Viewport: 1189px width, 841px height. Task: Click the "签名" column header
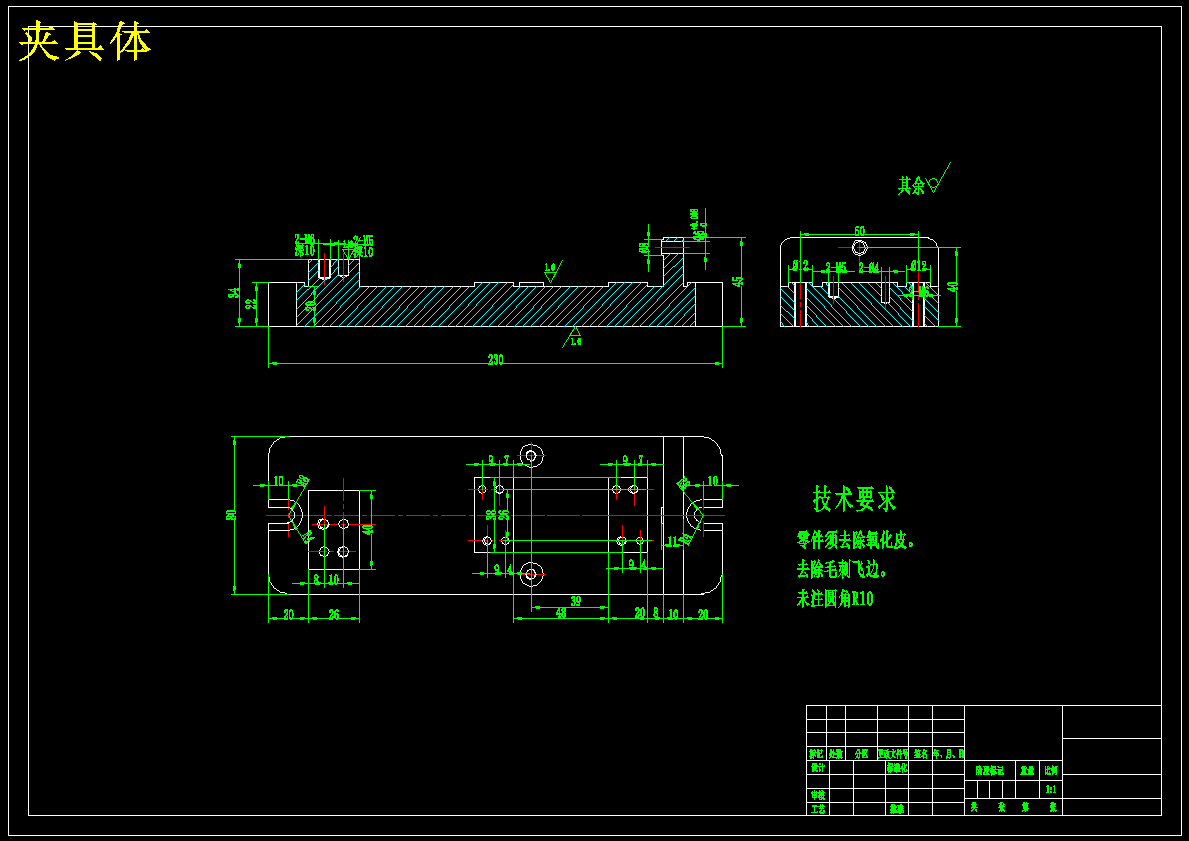[x=921, y=754]
